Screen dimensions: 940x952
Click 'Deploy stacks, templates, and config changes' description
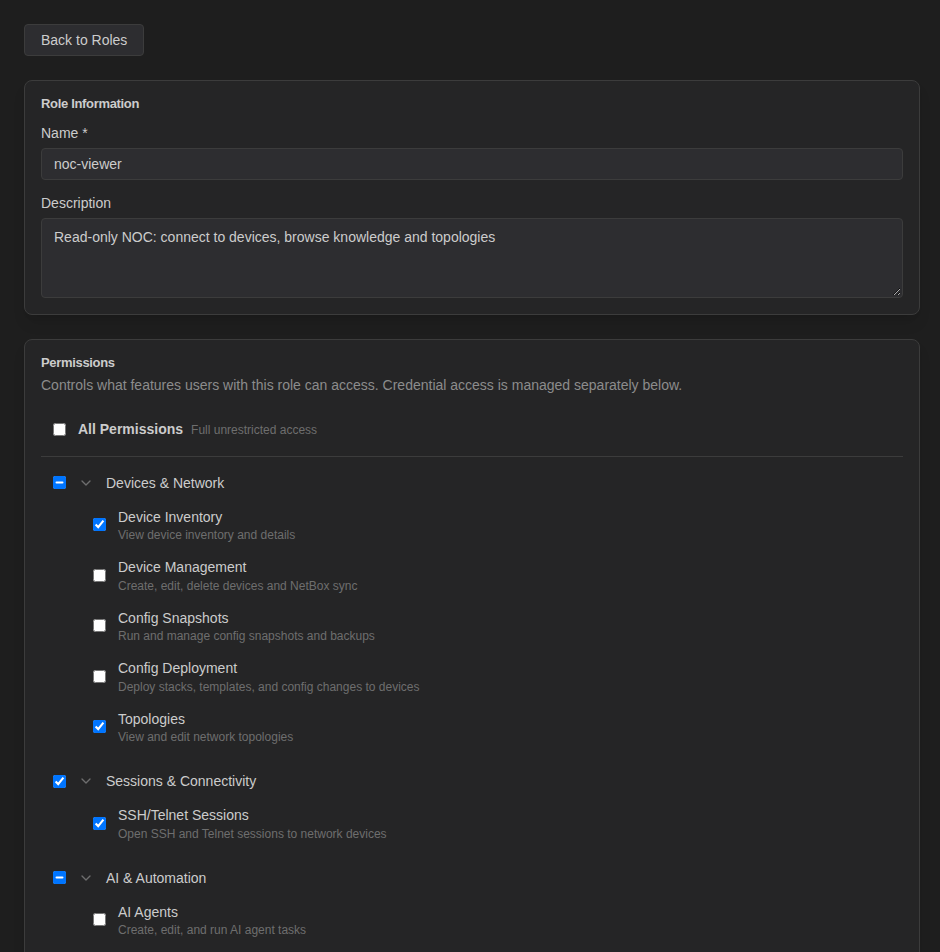coord(269,687)
